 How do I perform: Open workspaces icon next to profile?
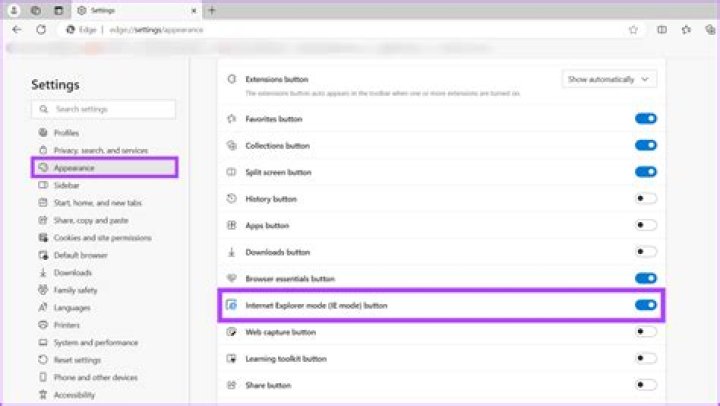36,10
